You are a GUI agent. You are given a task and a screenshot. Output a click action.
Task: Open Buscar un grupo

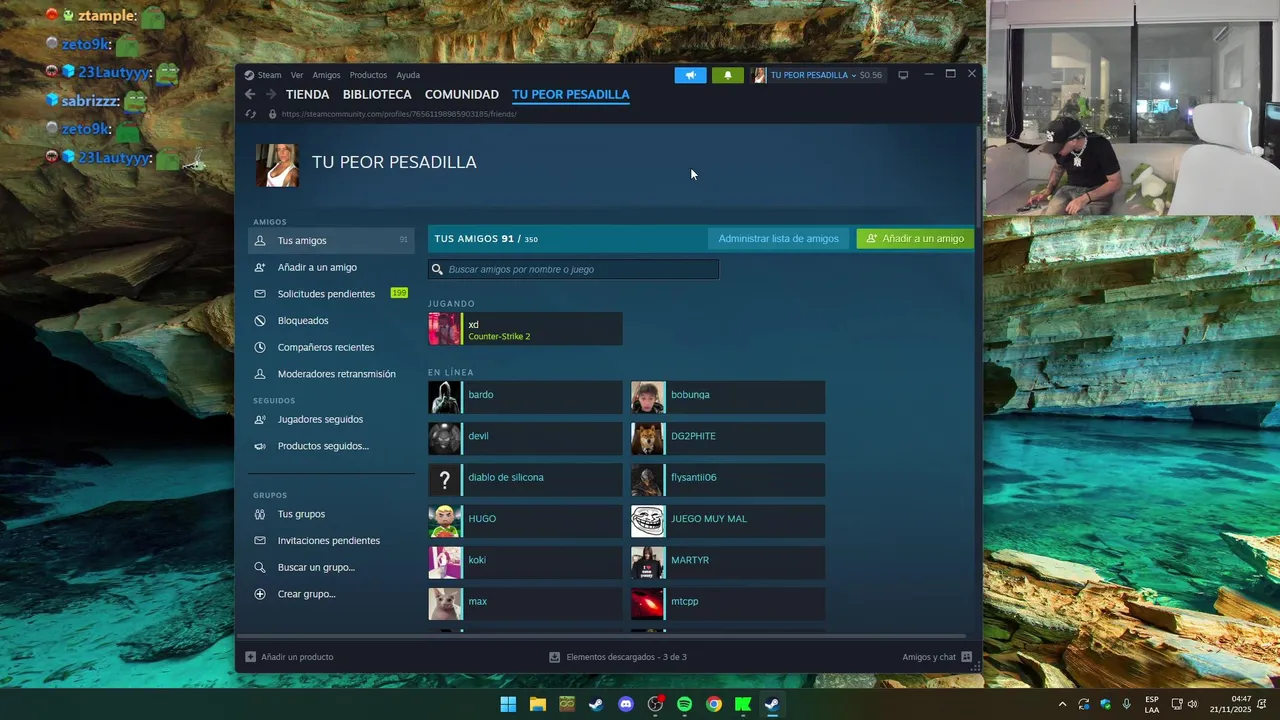tap(331, 567)
